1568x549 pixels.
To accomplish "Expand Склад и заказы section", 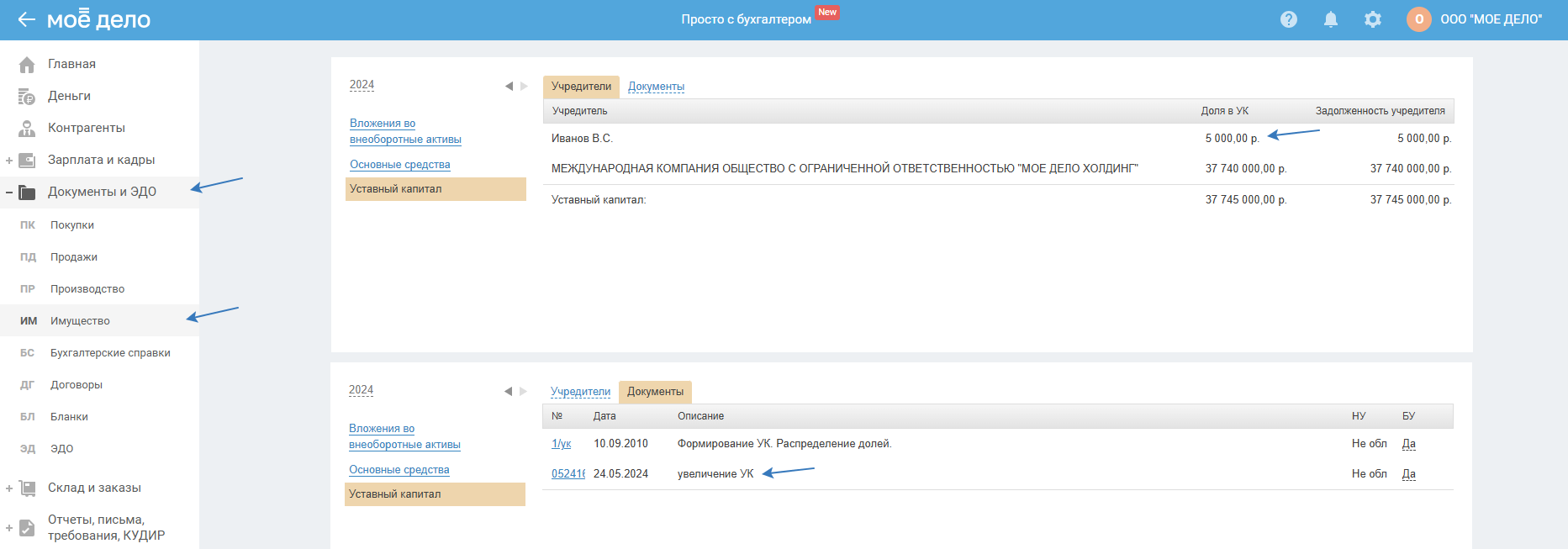I will pos(8,488).
